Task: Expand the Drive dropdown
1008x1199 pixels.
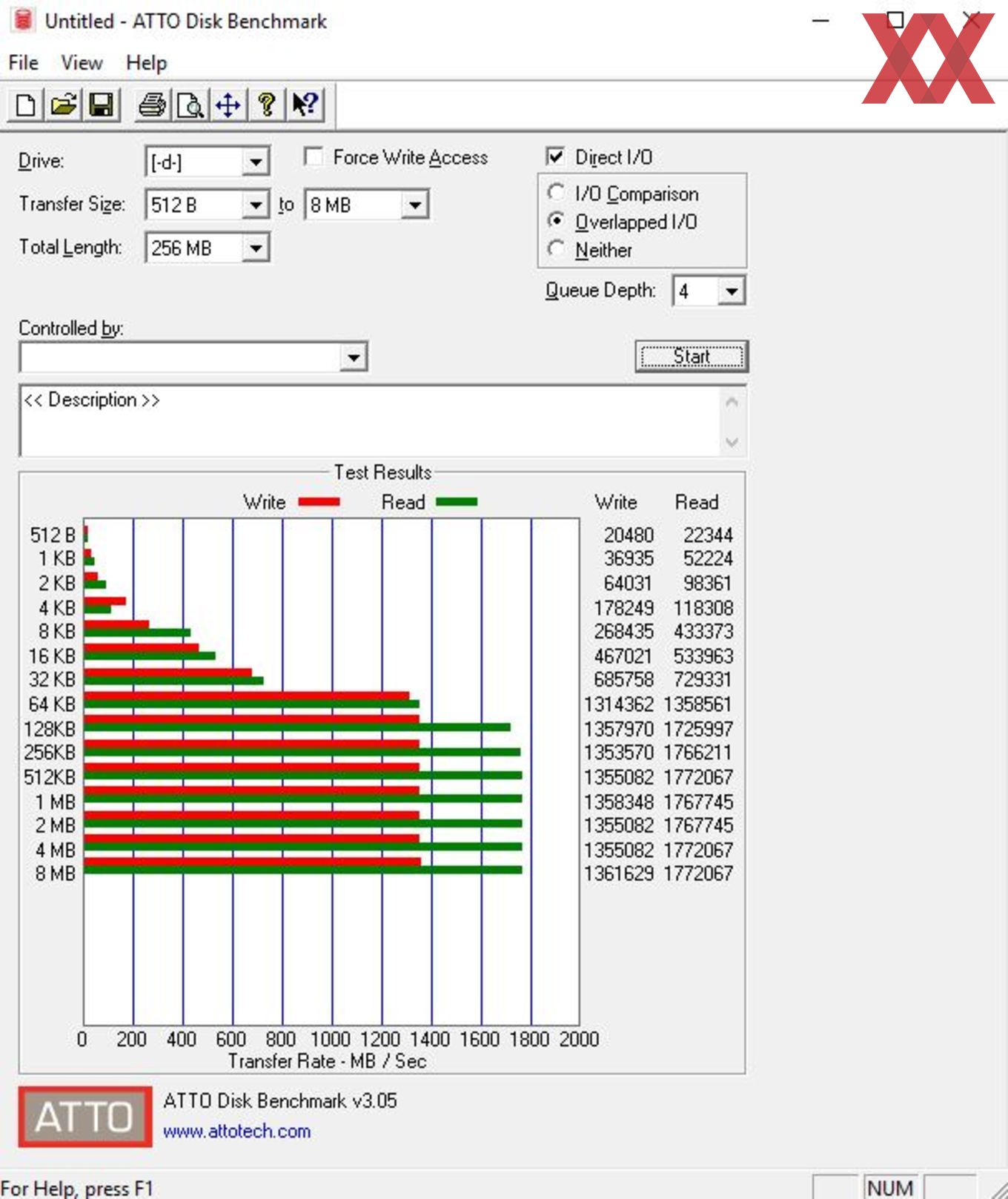Action: coord(255,162)
